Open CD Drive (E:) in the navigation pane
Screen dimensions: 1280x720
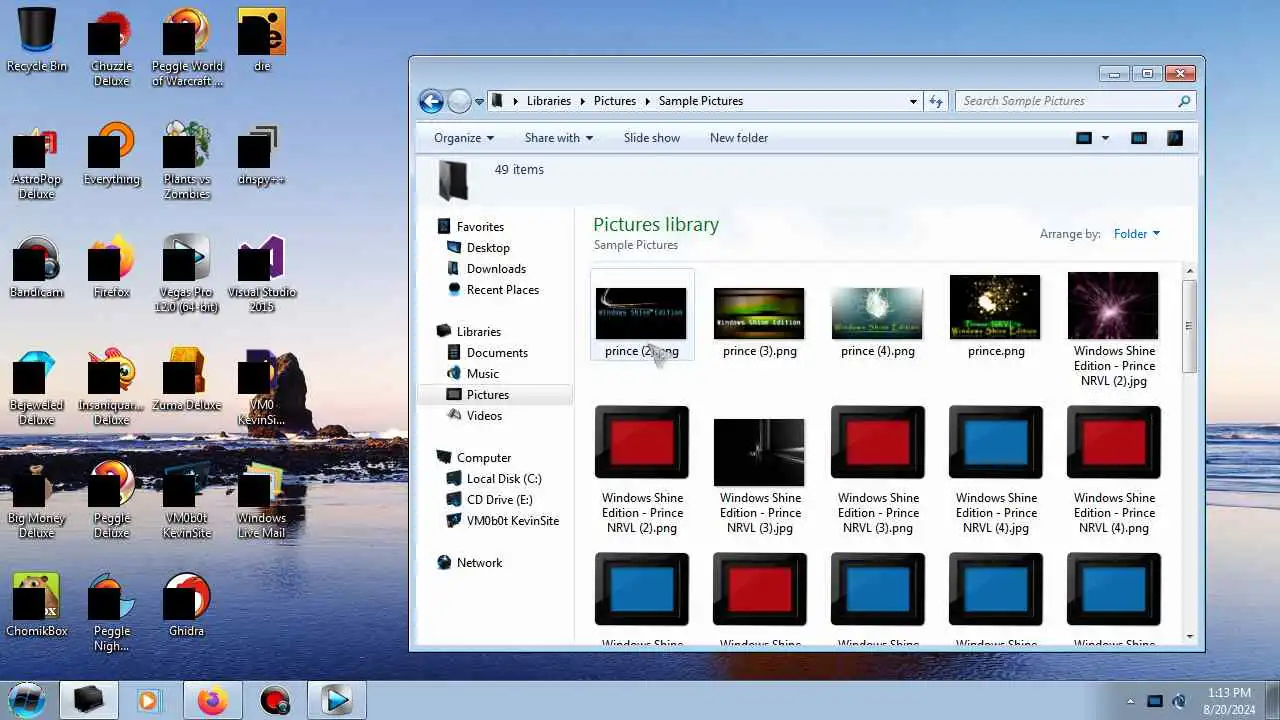point(500,500)
